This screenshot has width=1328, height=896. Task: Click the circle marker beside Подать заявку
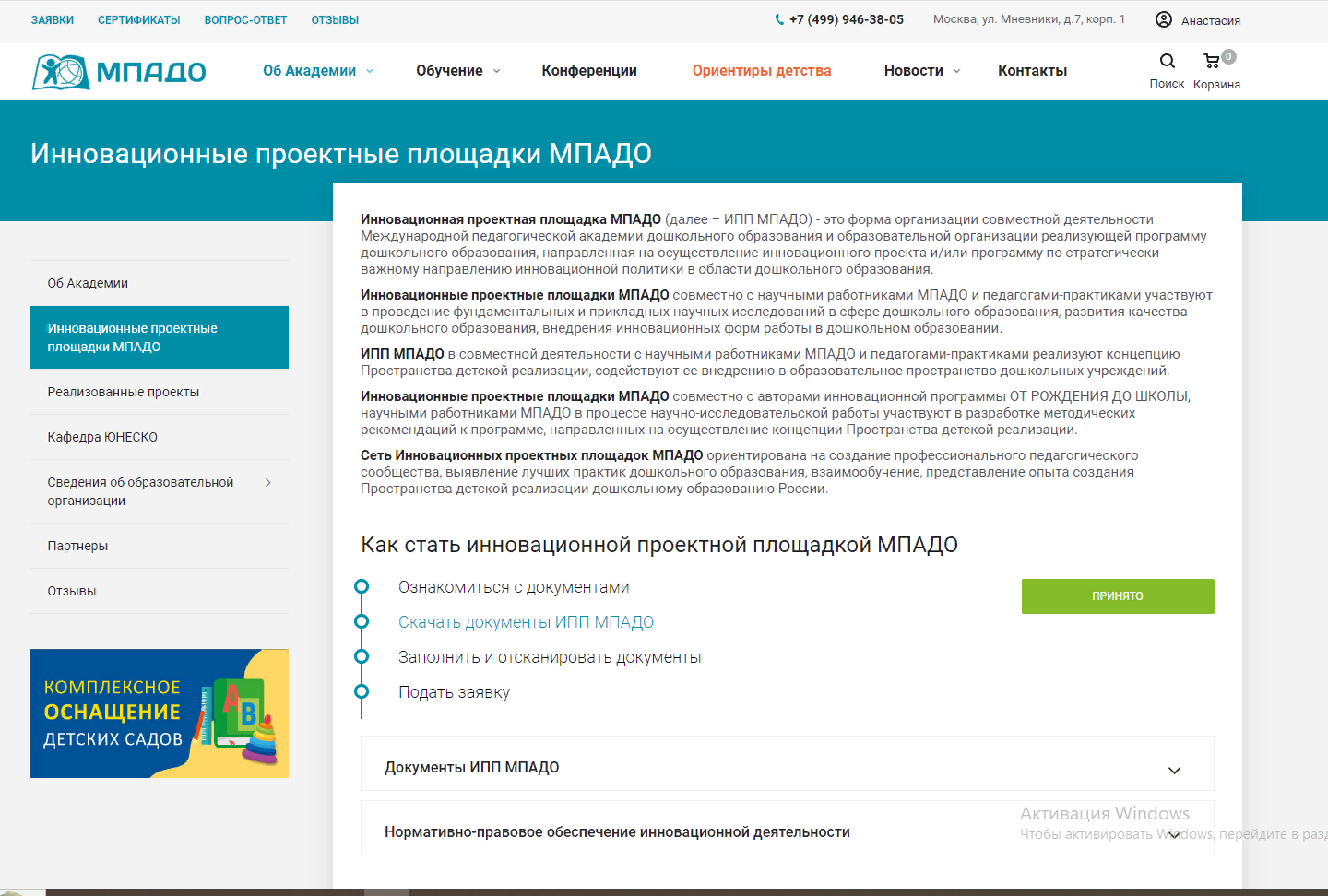click(x=362, y=691)
